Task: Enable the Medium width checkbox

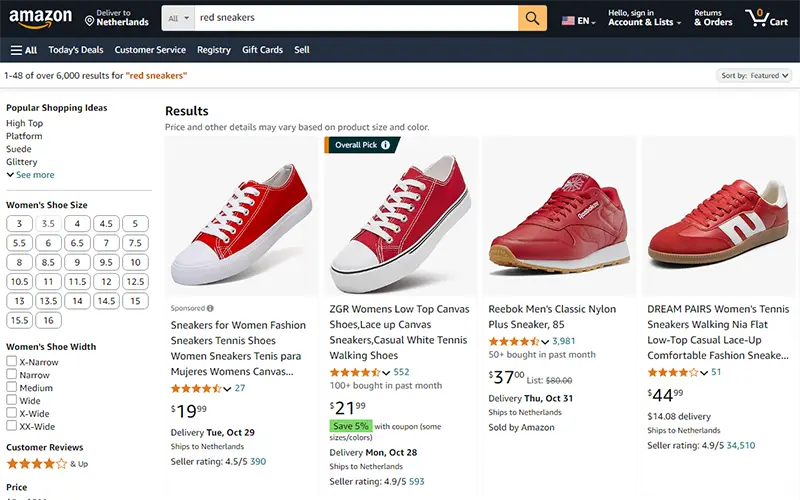Action: tap(12, 388)
